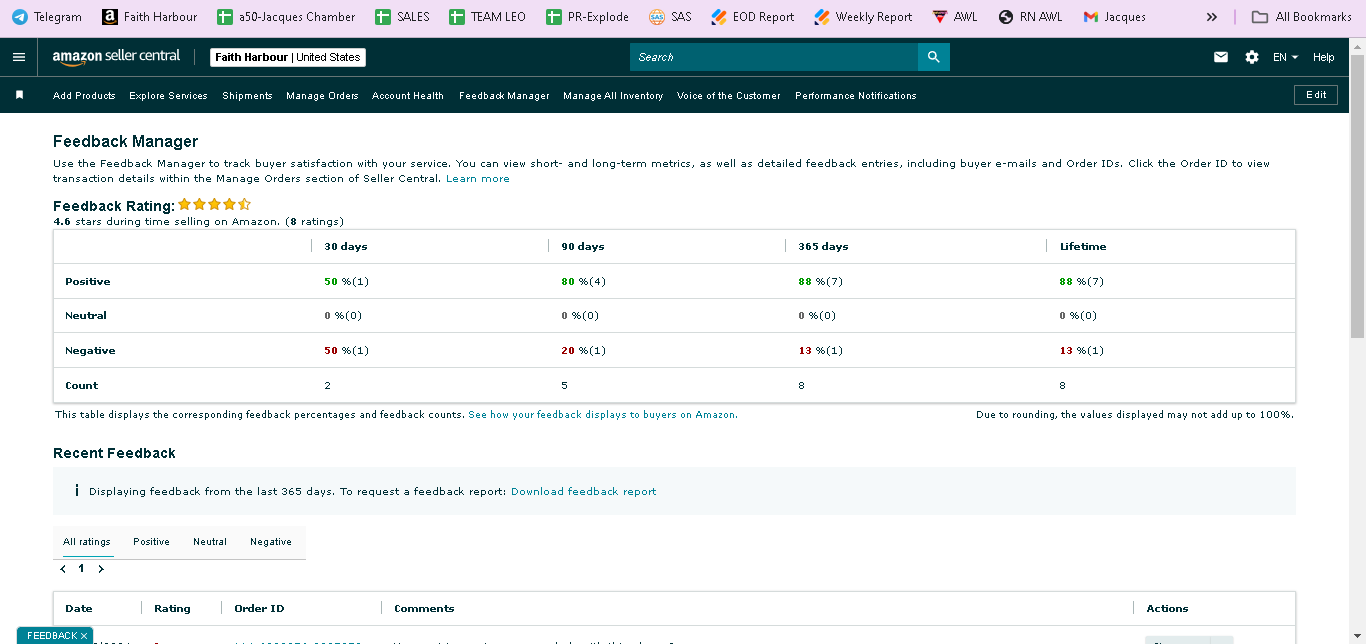The image size is (1366, 644).
Task: Open the Telegram bookmark
Action: (47, 17)
